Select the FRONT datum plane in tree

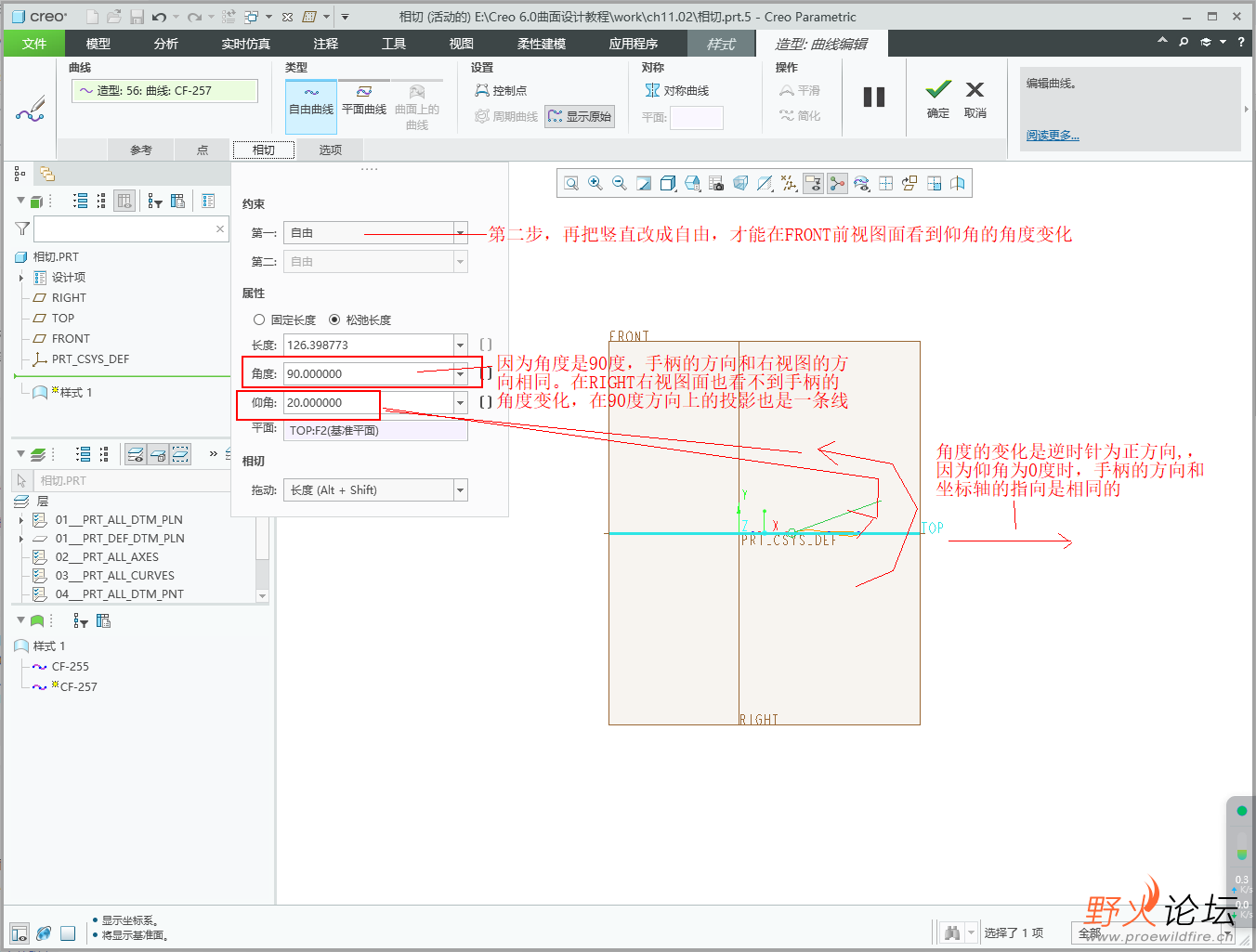pos(71,339)
